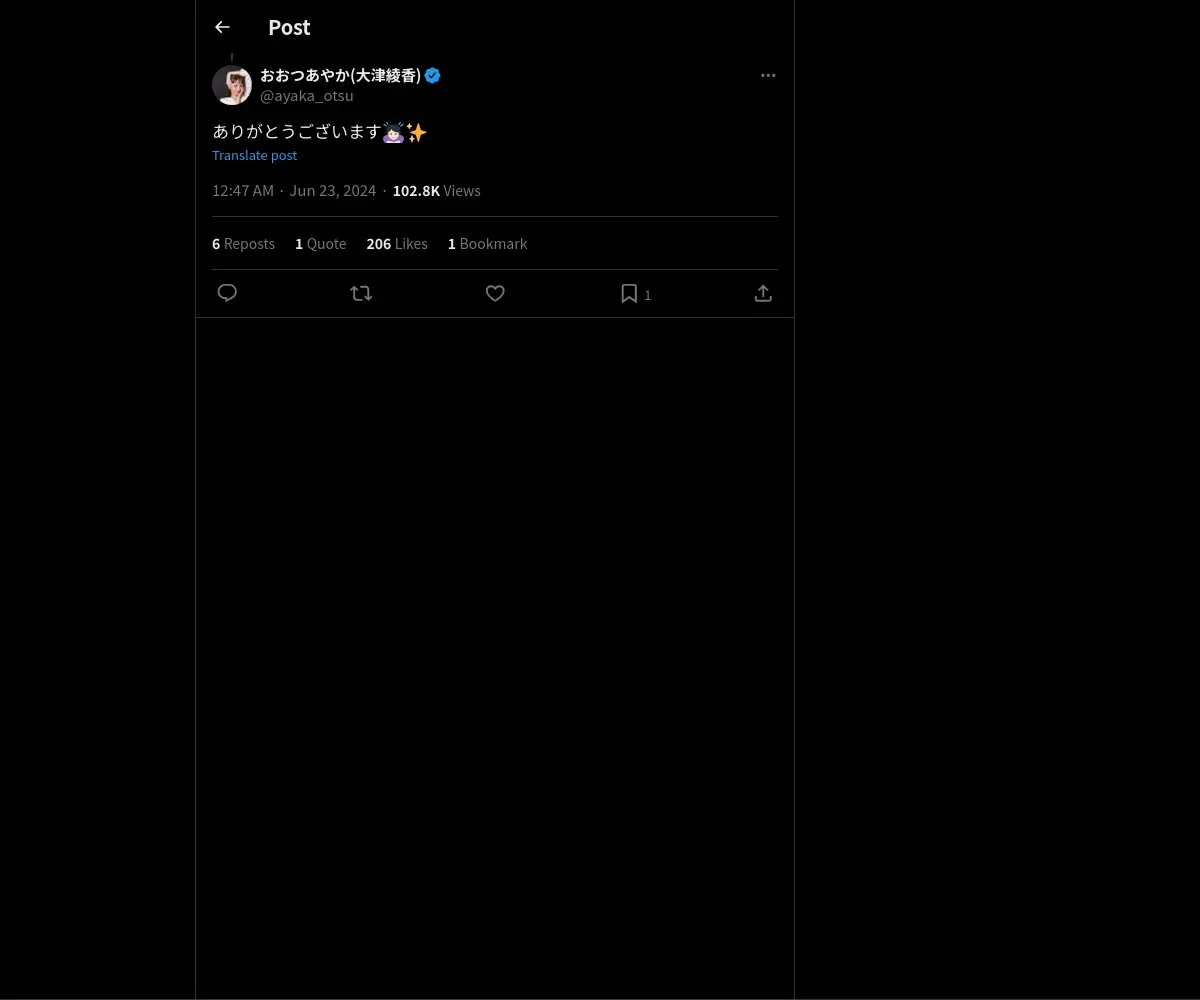This screenshot has height=1000, width=1200.
Task: Open the 1 Bookmark count
Action: (487, 244)
